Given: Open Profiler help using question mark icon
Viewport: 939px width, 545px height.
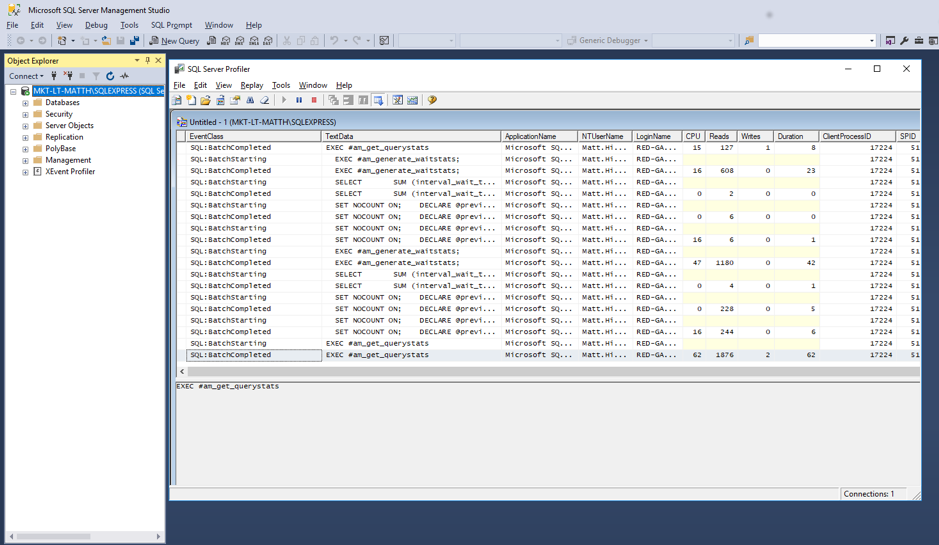Looking at the screenshot, I should tap(432, 100).
